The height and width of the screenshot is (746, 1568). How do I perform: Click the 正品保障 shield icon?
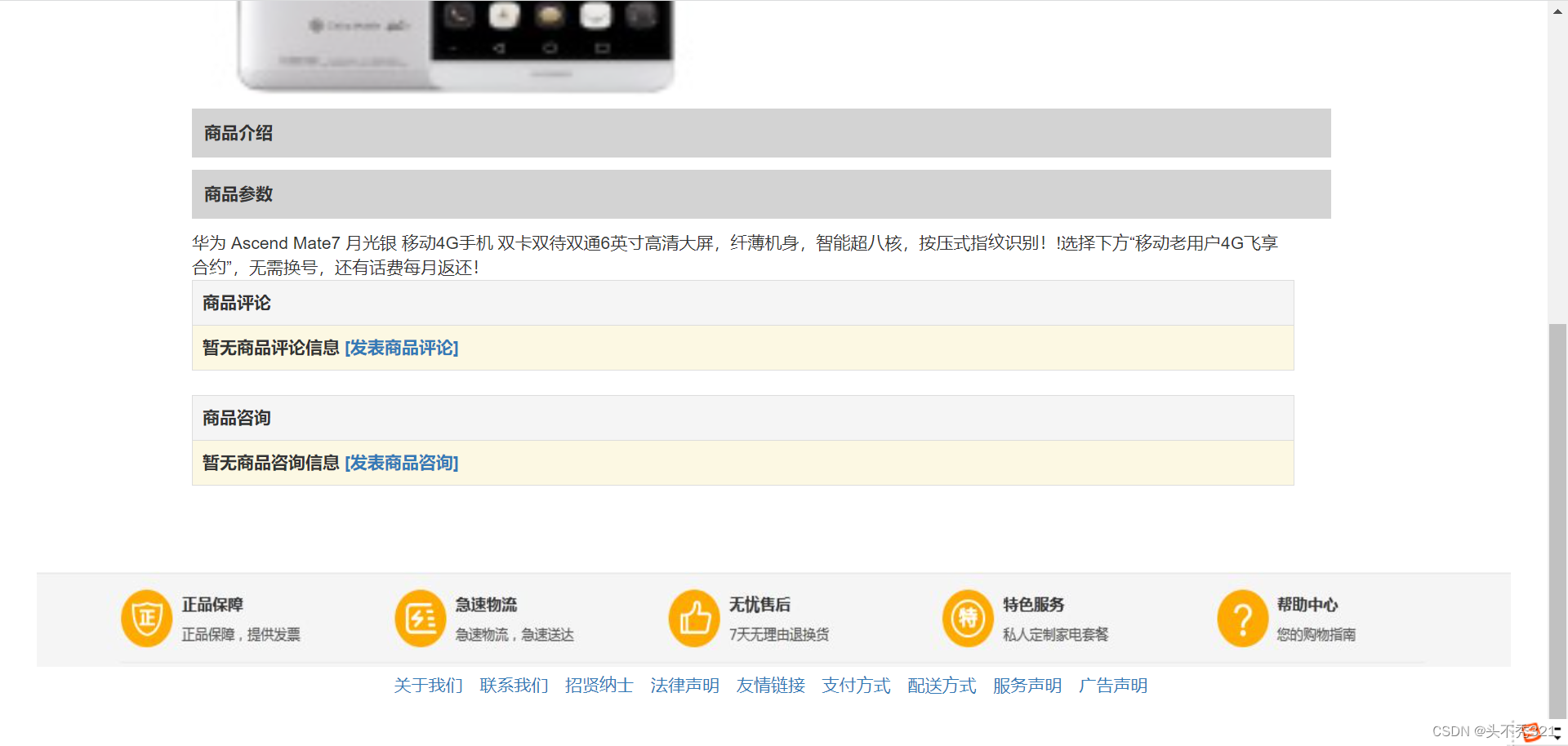coord(147,618)
